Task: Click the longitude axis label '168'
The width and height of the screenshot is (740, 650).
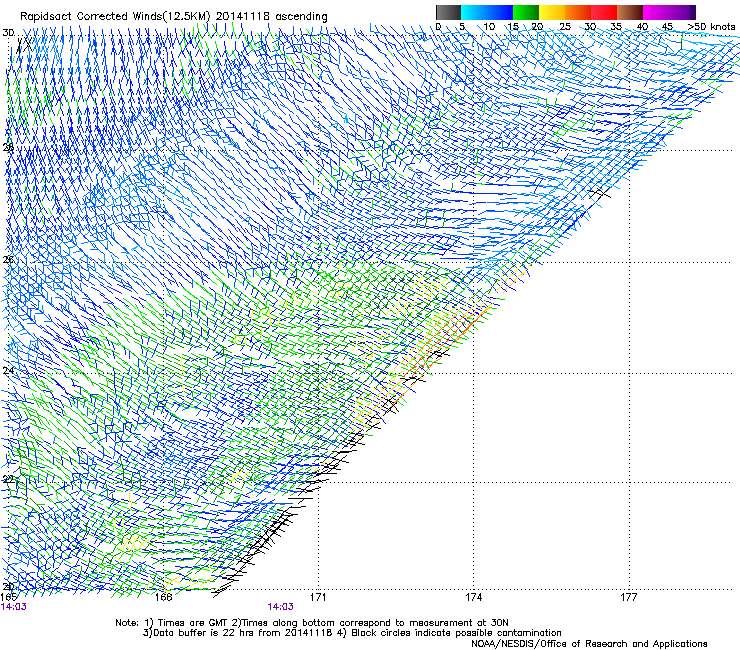Action: pos(163,598)
